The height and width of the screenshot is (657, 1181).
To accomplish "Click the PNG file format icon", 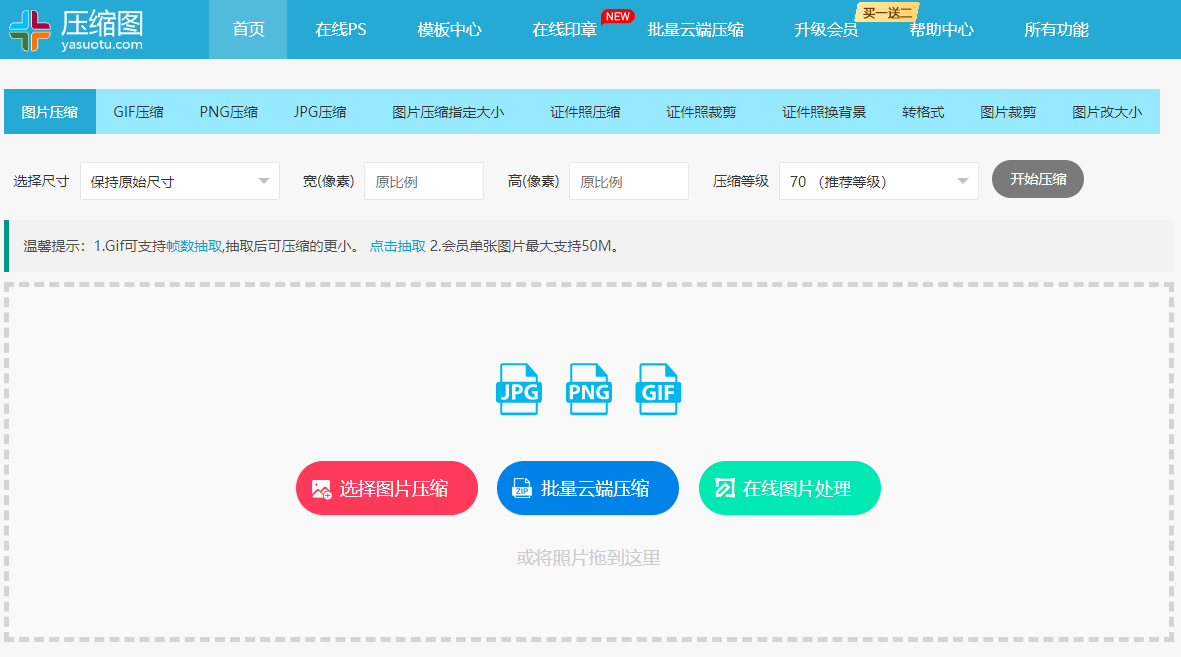I will click(588, 389).
